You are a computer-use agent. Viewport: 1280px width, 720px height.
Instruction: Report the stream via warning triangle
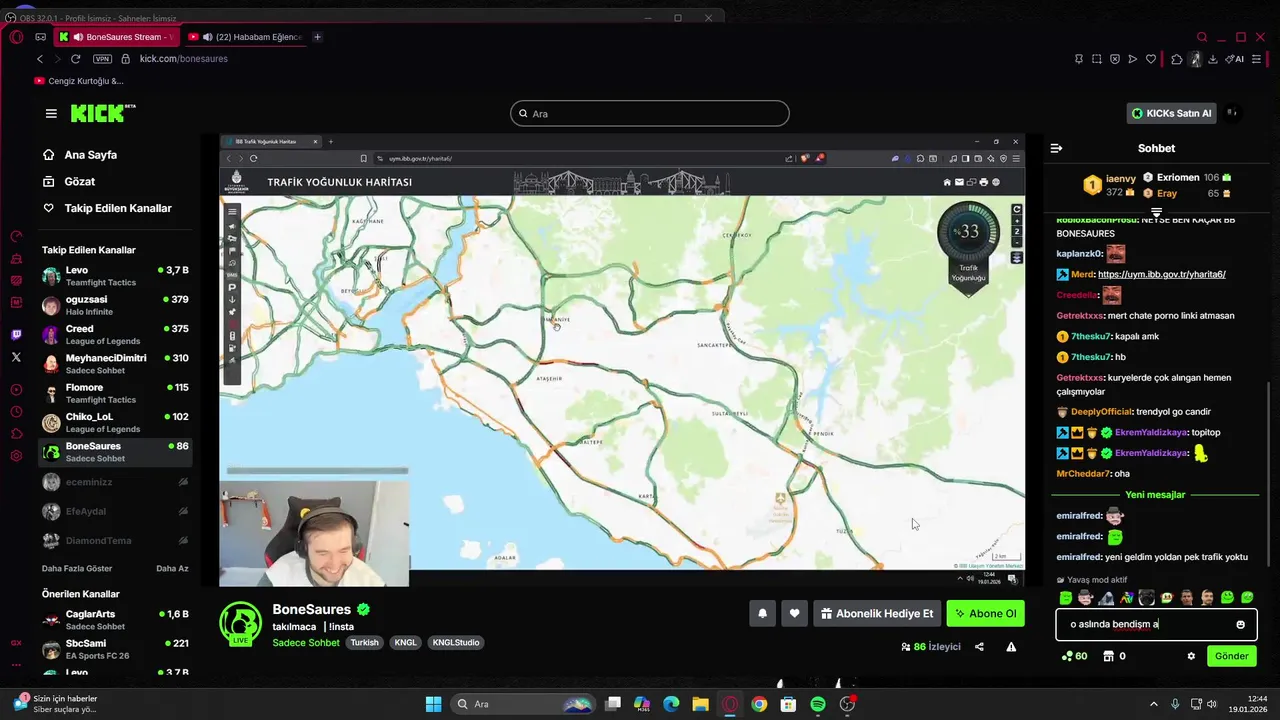pos(1011,647)
